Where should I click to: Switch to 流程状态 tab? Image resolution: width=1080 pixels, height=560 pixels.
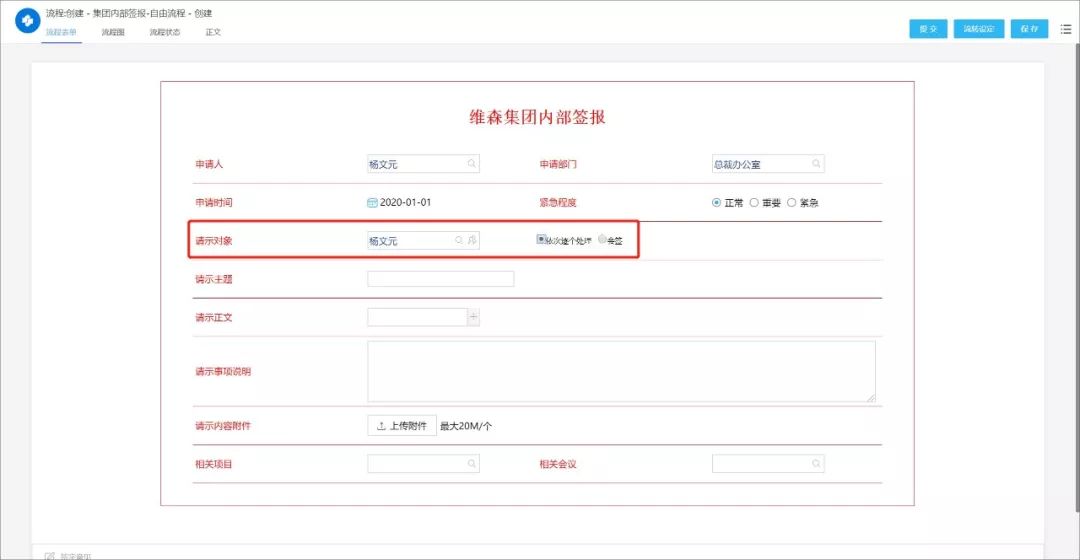165,32
